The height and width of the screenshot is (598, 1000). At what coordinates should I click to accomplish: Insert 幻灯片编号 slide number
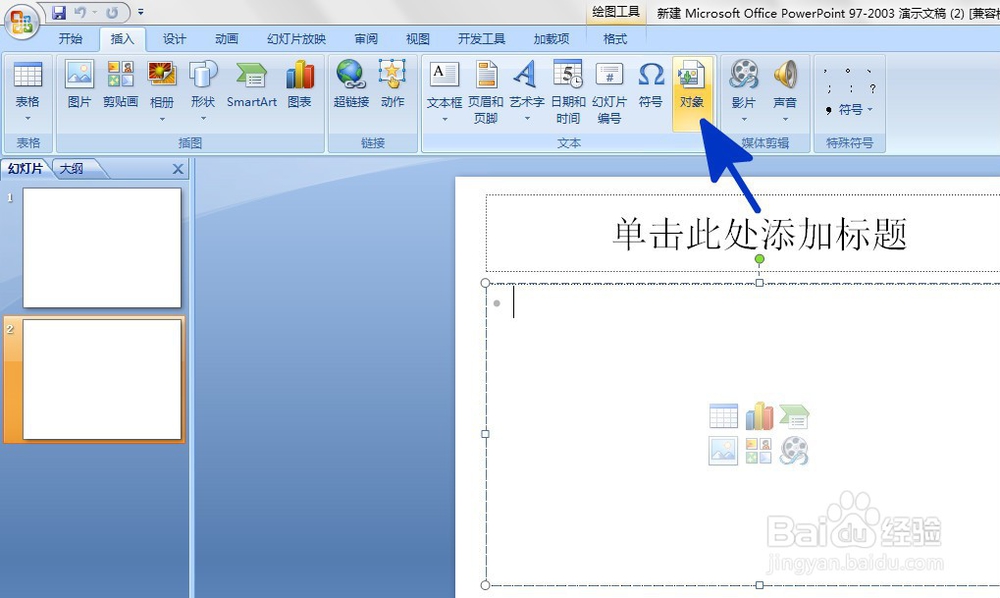point(609,92)
